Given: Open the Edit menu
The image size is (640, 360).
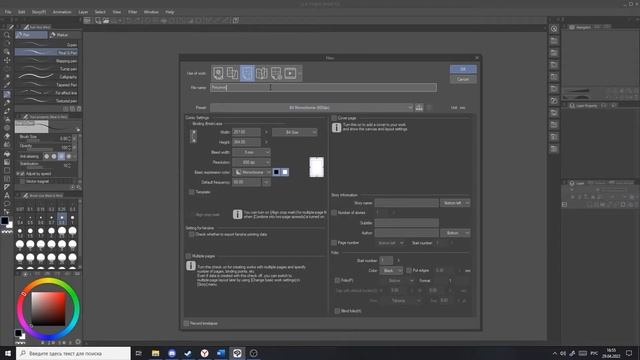Looking at the screenshot, I should pos(22,12).
